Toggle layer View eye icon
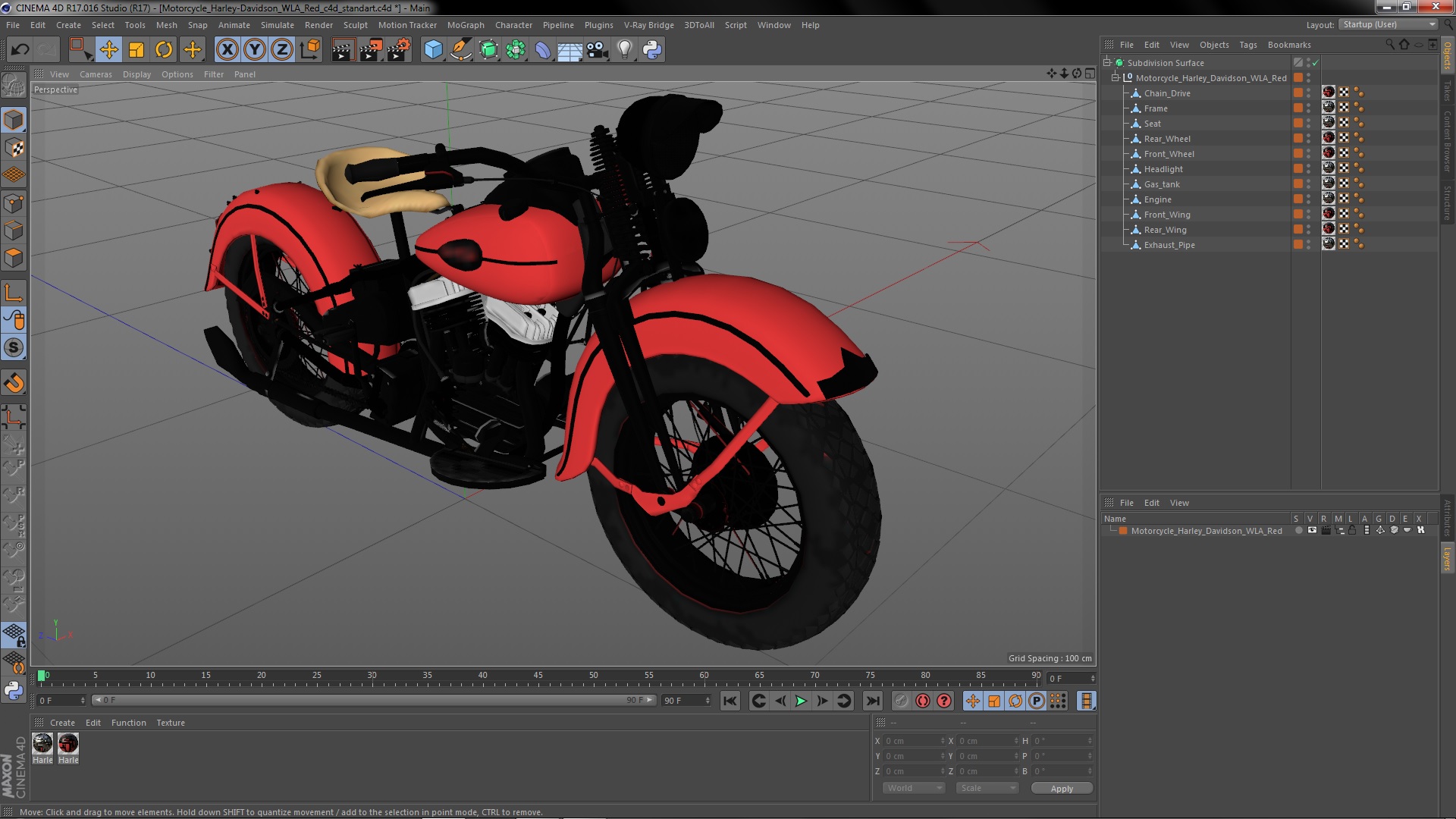The image size is (1456, 819). pyautogui.click(x=1312, y=531)
